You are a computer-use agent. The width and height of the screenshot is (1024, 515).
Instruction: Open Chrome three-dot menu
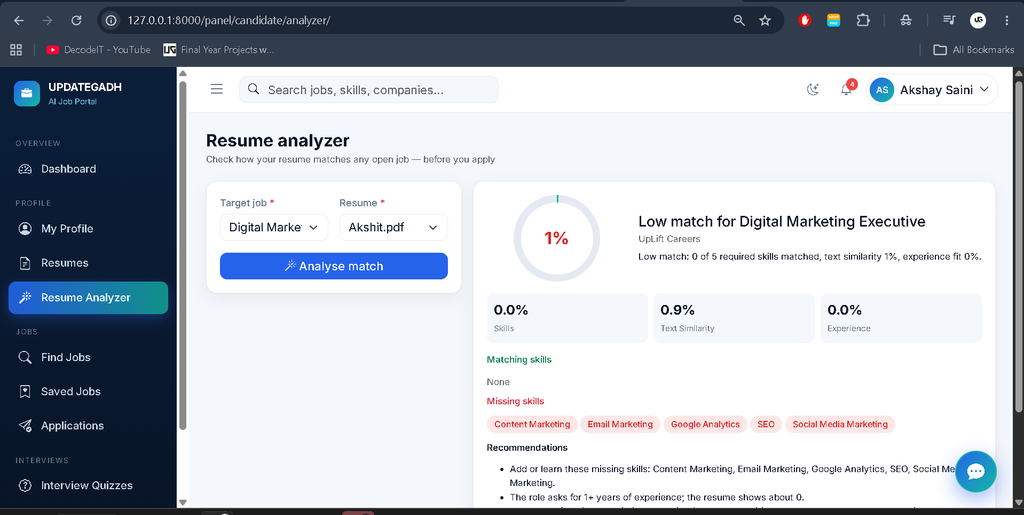[1006, 20]
